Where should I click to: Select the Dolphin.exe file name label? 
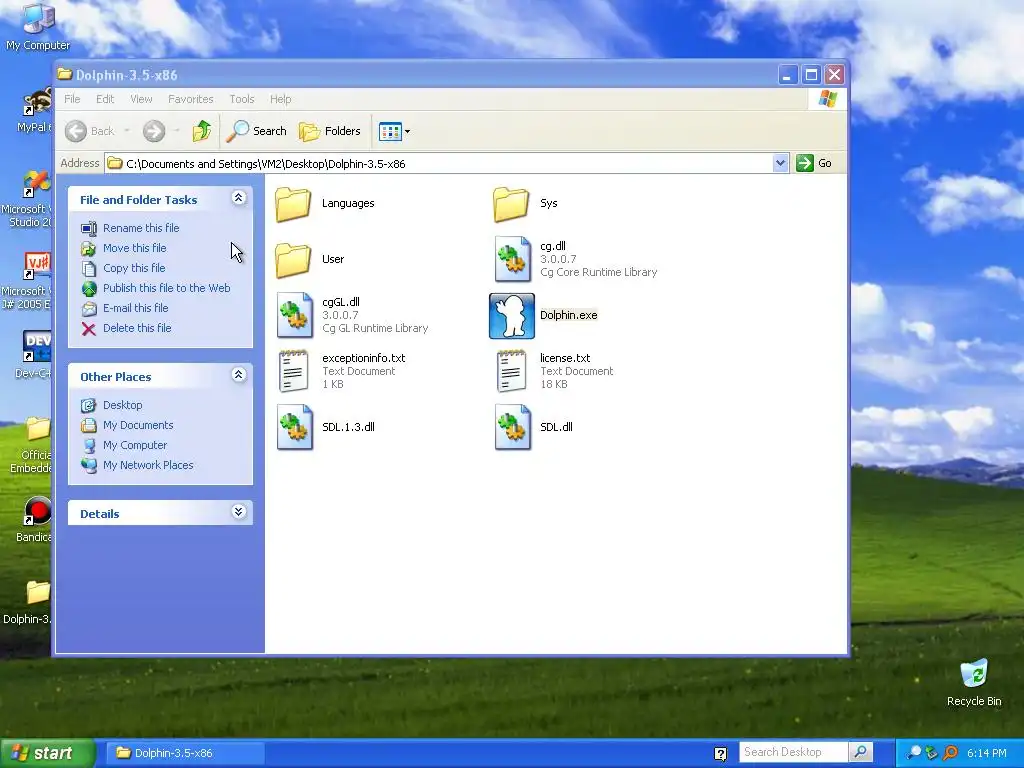(569, 315)
